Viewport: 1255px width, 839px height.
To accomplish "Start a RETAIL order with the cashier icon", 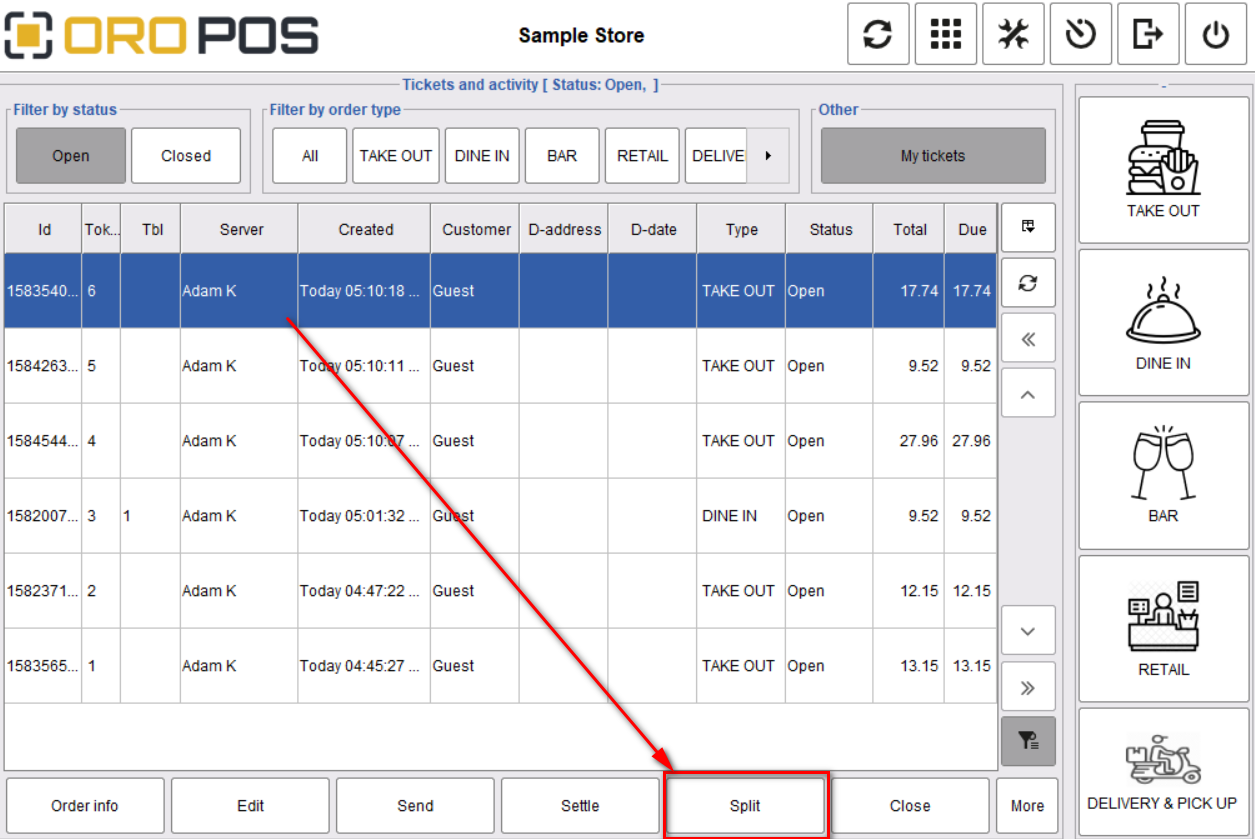I will pyautogui.click(x=1164, y=629).
